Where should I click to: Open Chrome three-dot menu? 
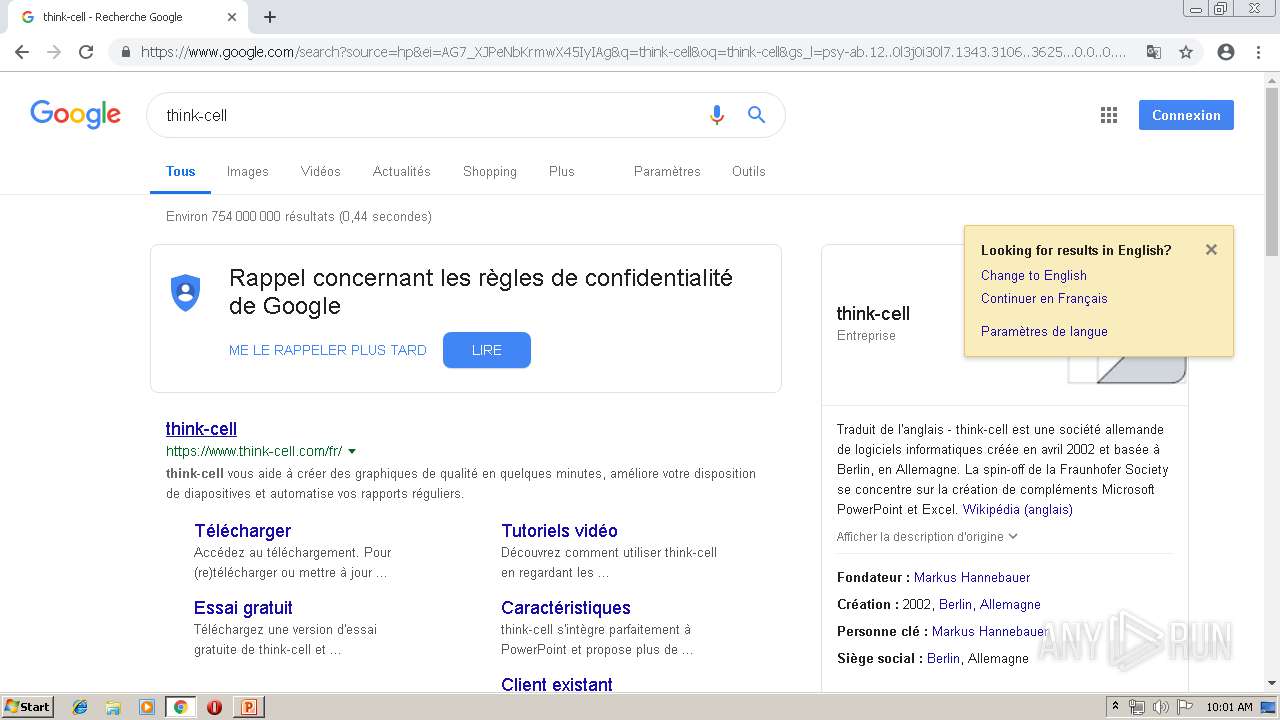[x=1258, y=52]
